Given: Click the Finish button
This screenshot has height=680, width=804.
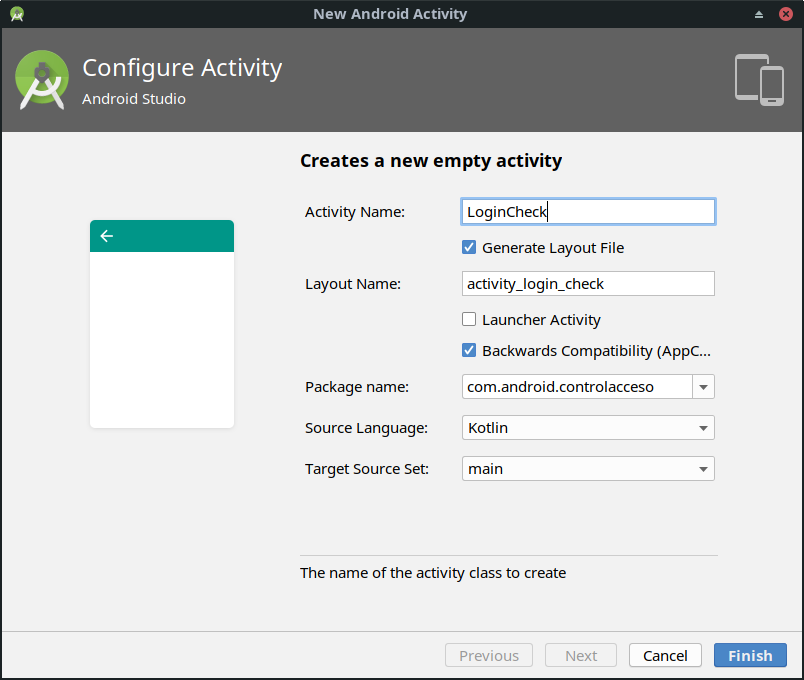Looking at the screenshot, I should (x=750, y=656).
